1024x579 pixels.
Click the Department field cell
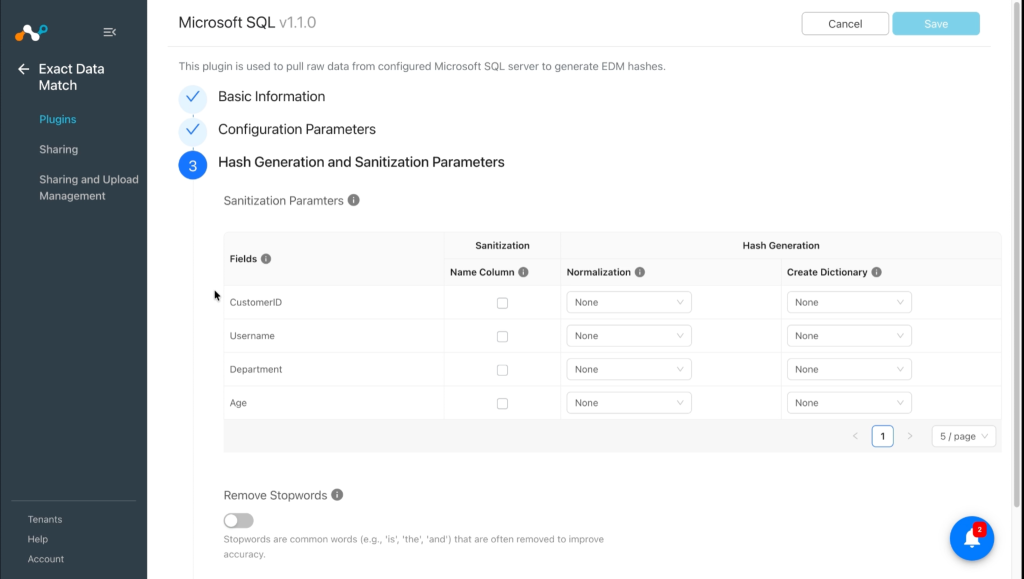point(334,369)
